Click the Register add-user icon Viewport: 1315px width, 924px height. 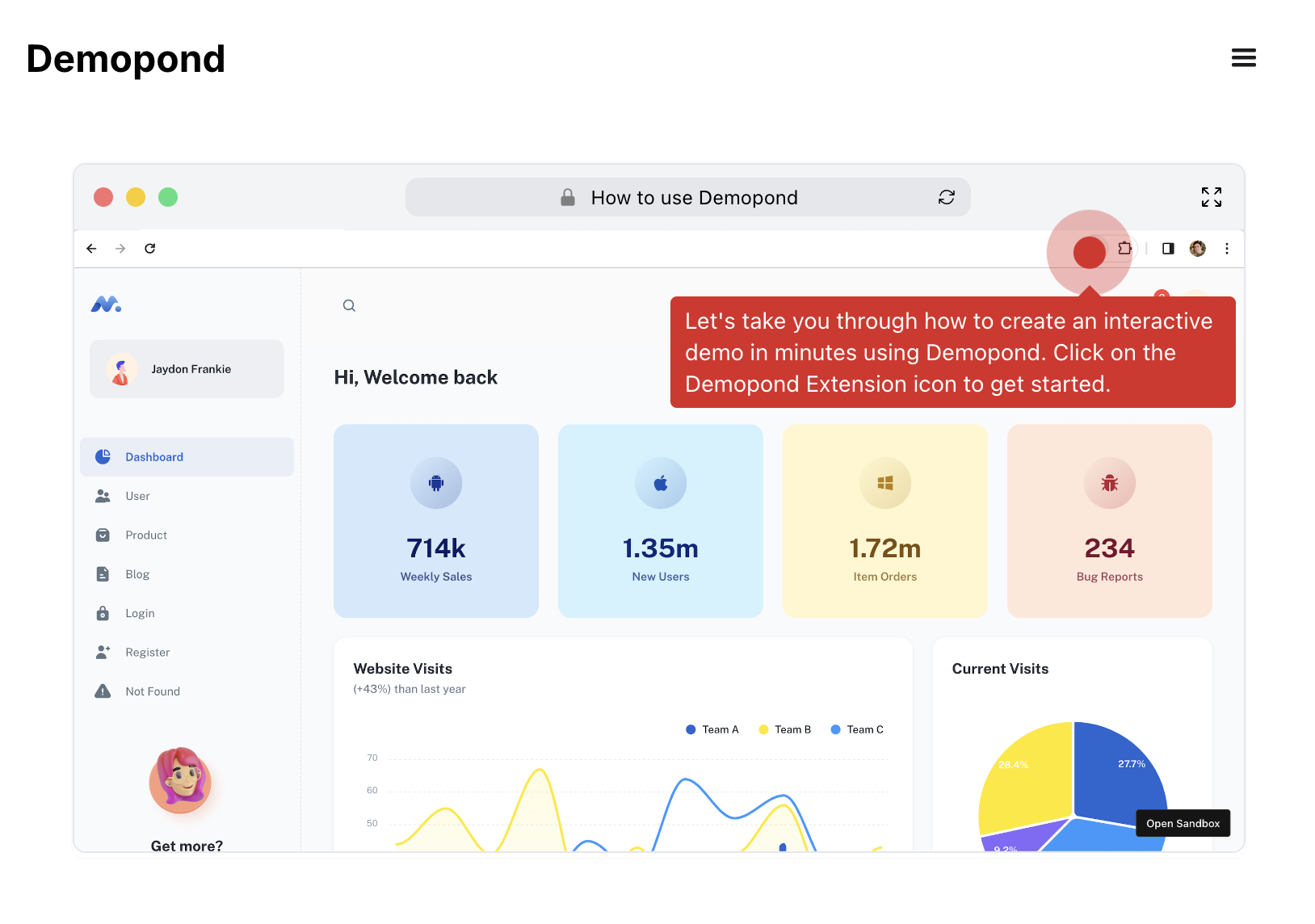click(103, 652)
